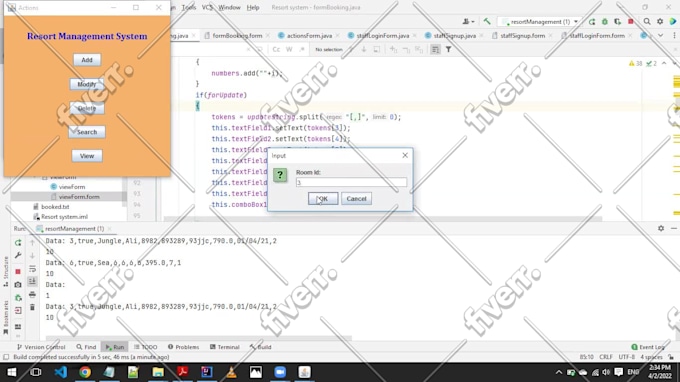
Task: Click the restore layout icon in Run sidebar
Action: [18, 326]
